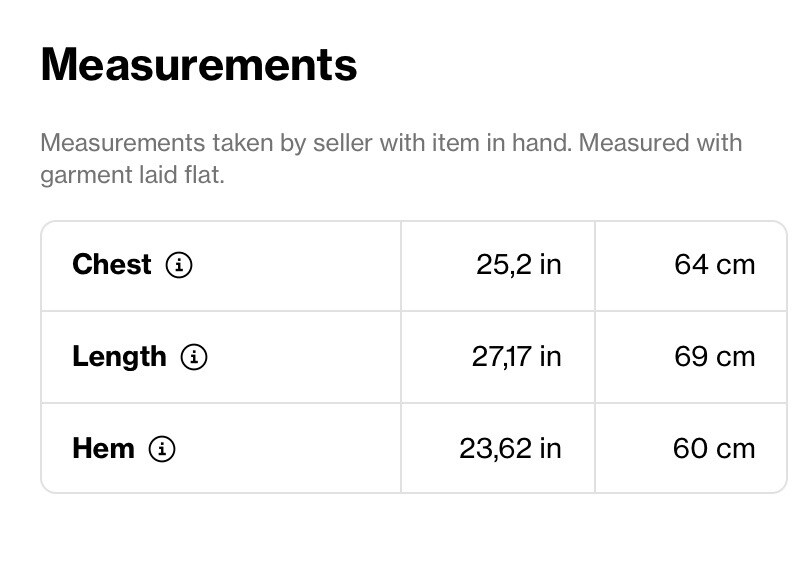Viewport: 800px width, 568px height.
Task: Click the Length row label
Action: click(119, 357)
